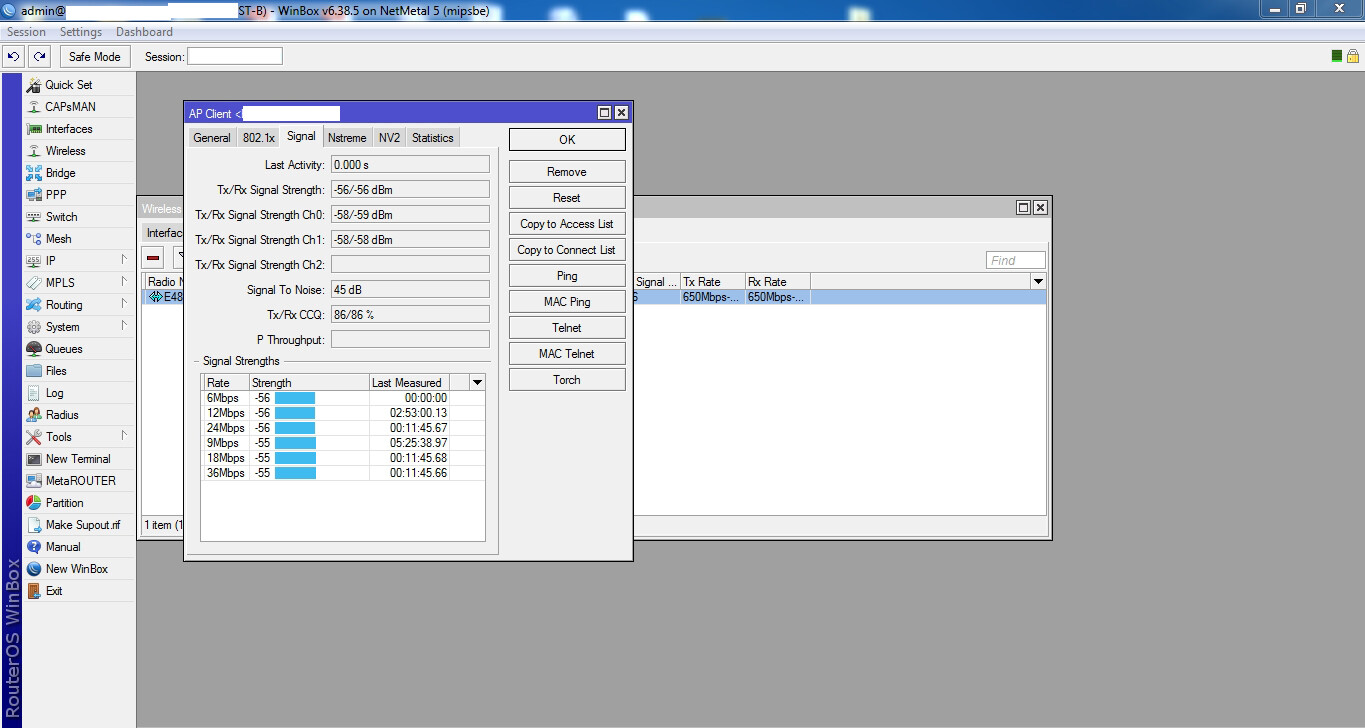Expand the Tools submenu arrow
Screen dimensions: 1365x728
[x=124, y=436]
